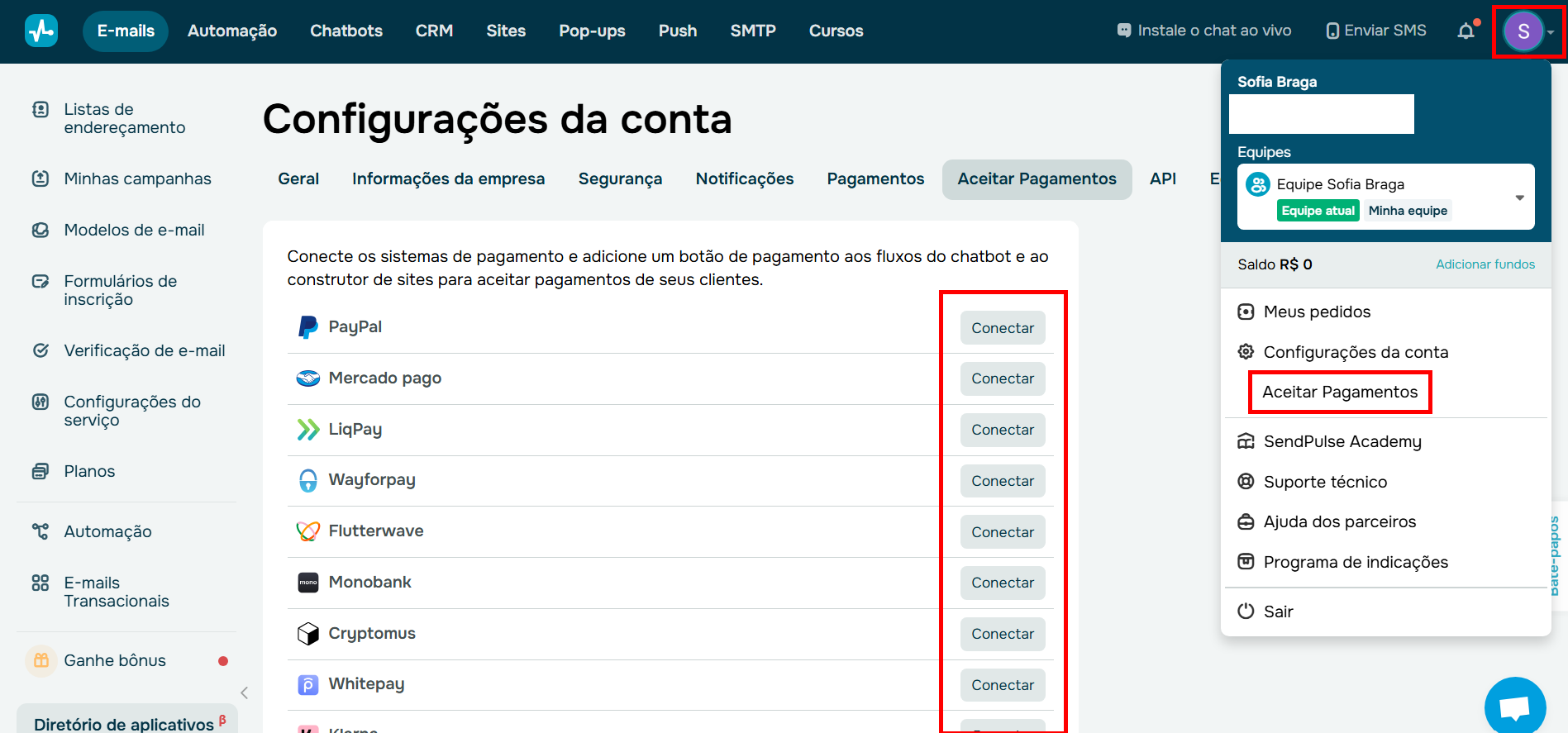Go to the CRM section
The width and height of the screenshot is (1568, 733).
[434, 31]
